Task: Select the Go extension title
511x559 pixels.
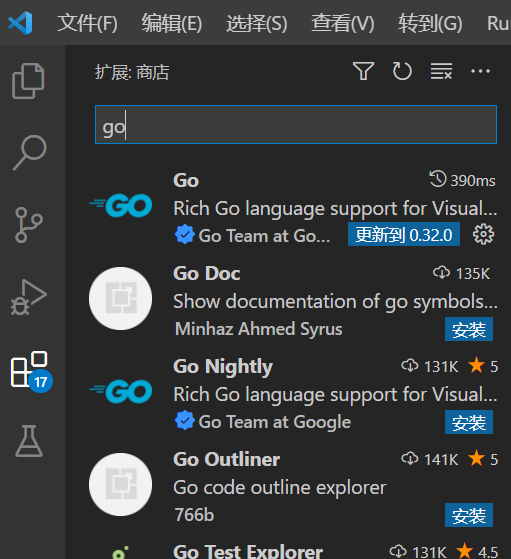Action: [186, 180]
